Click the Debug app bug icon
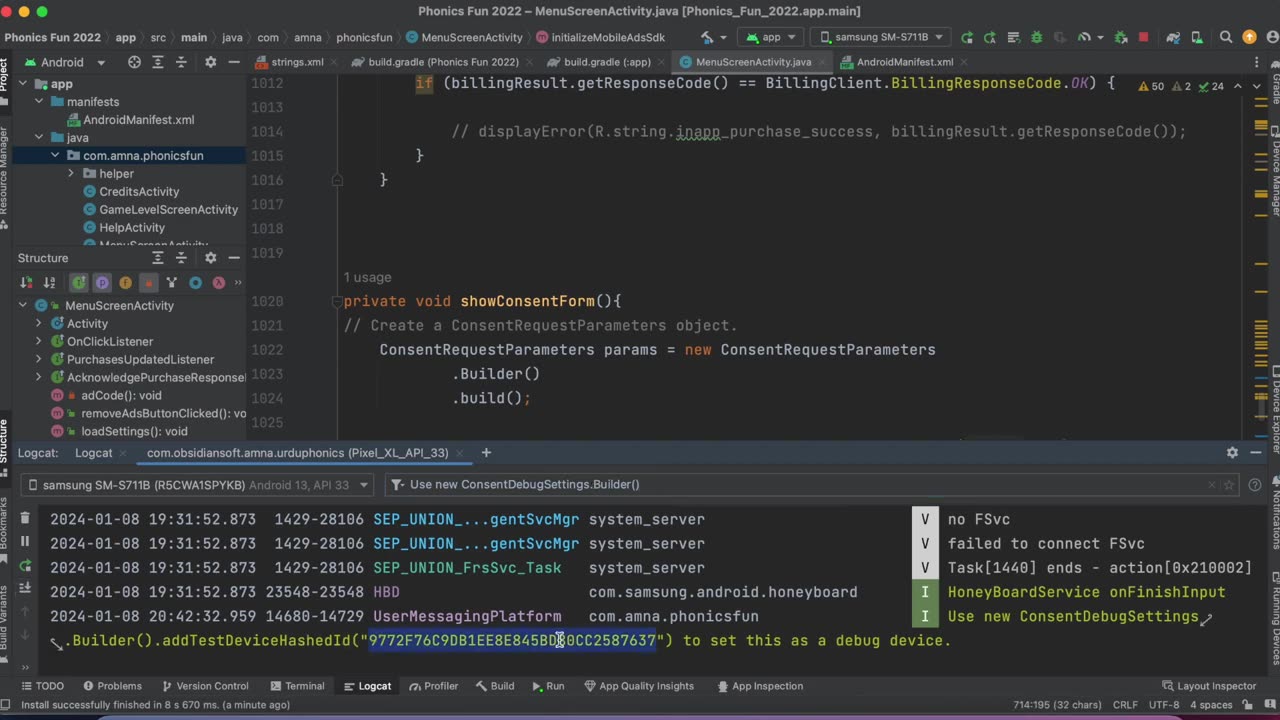The image size is (1280, 720). pos(1037,37)
